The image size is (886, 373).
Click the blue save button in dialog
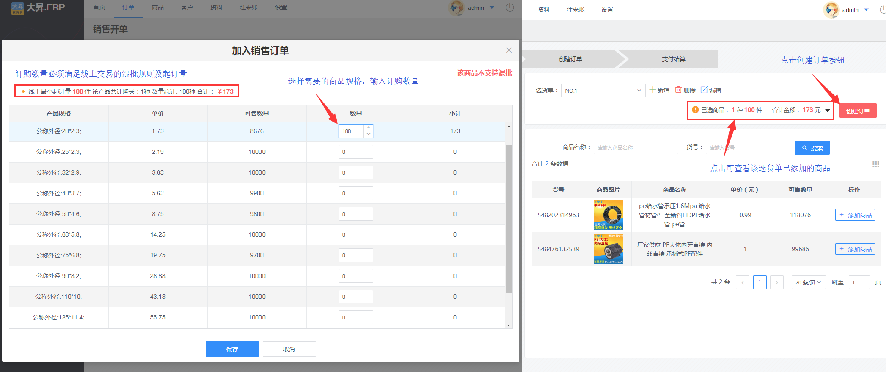tap(232, 349)
